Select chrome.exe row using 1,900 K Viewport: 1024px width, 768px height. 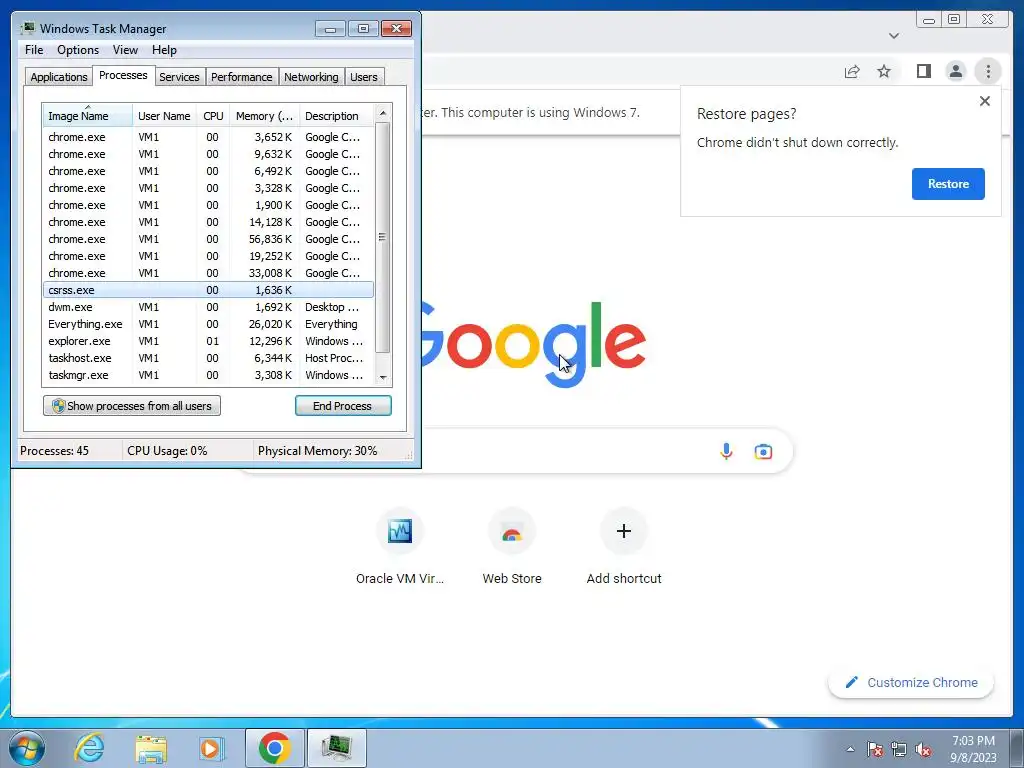[x=208, y=205]
